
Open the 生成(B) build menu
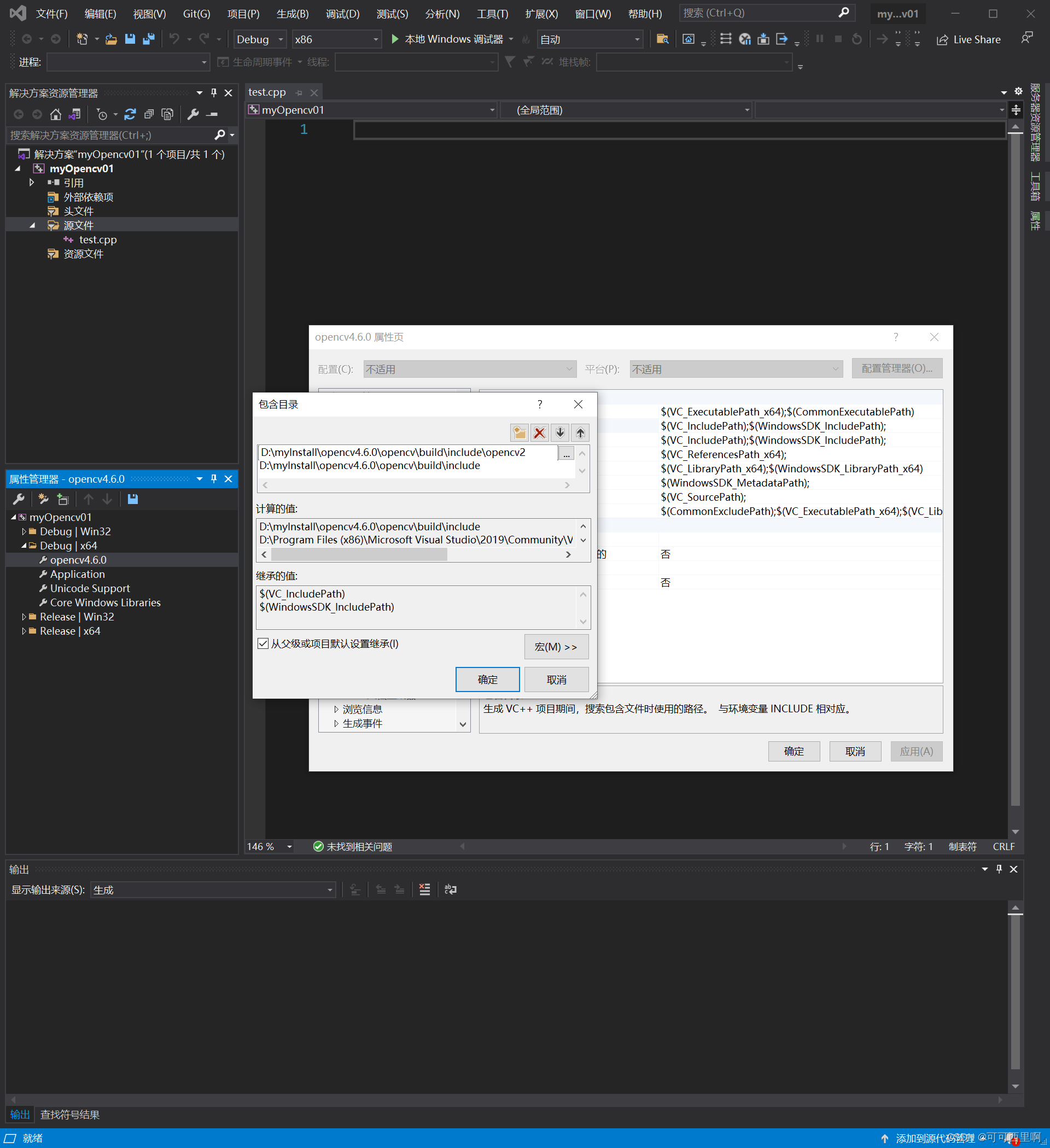point(292,14)
